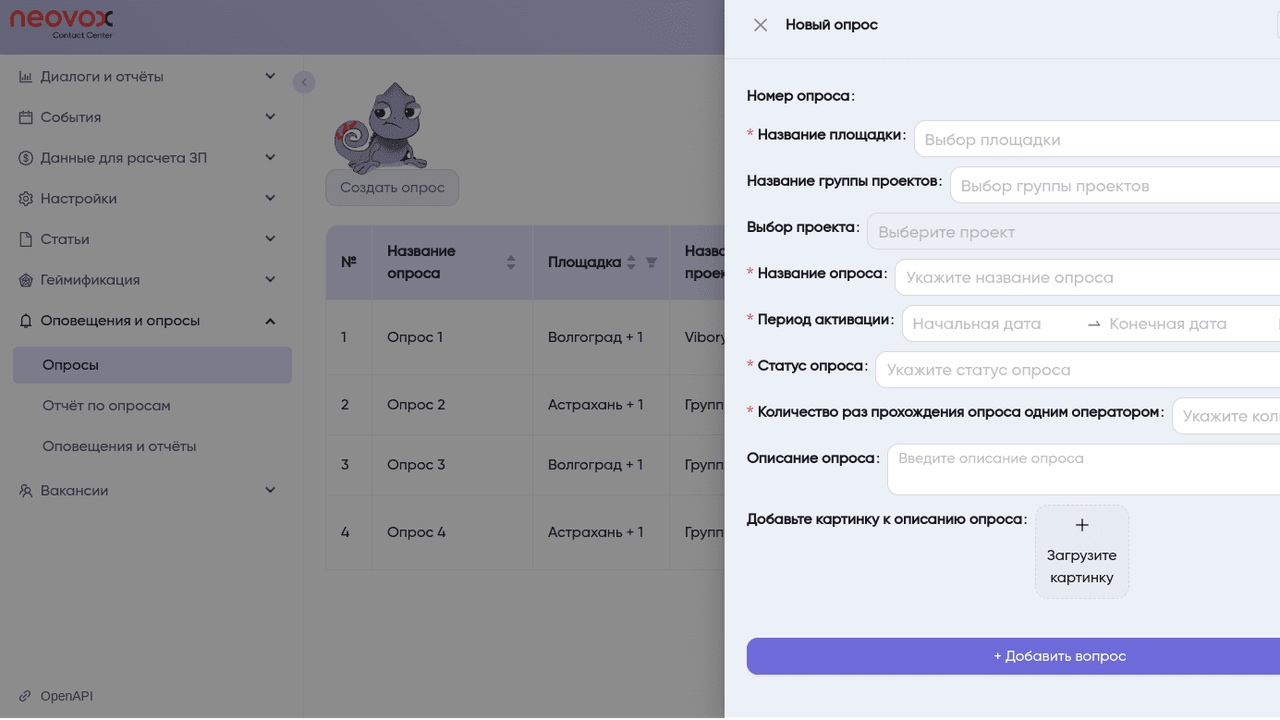This screenshot has width=1280, height=720.
Task: Open the Выбор группы проектов dropdown
Action: point(1114,186)
